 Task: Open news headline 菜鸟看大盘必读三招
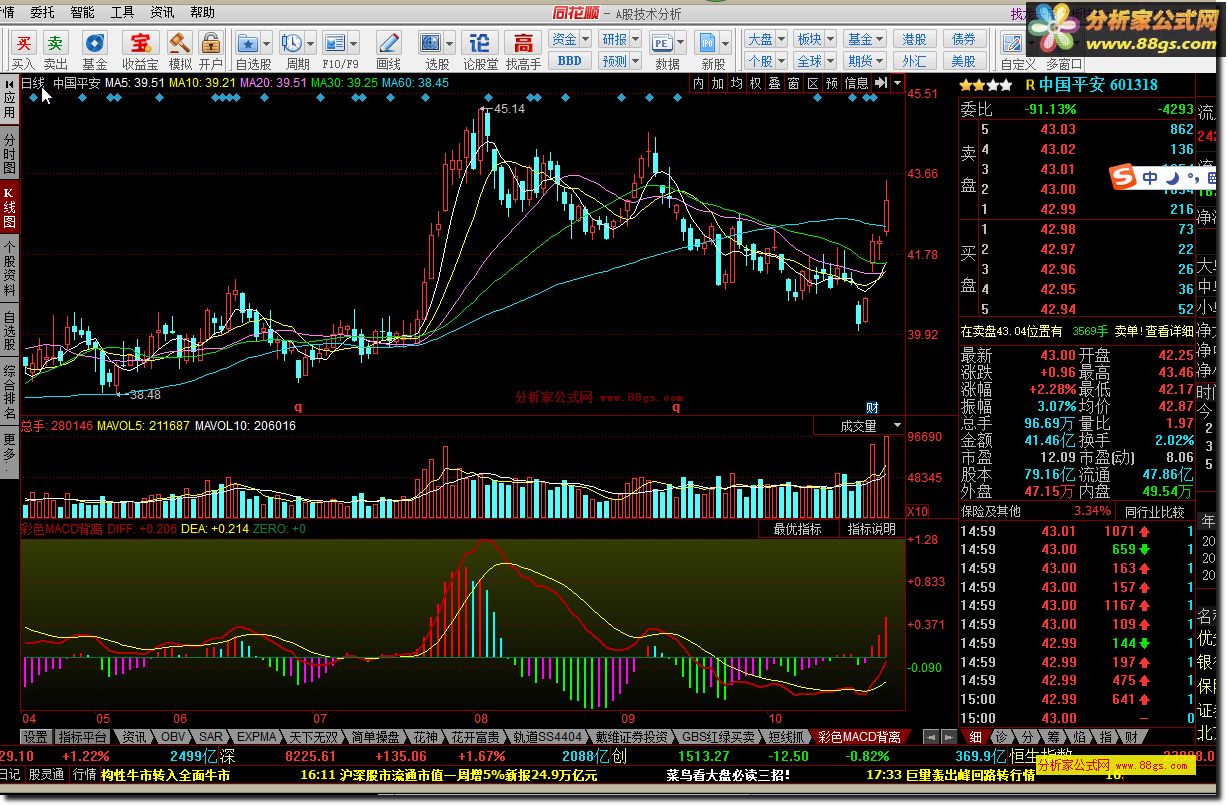pos(728,774)
